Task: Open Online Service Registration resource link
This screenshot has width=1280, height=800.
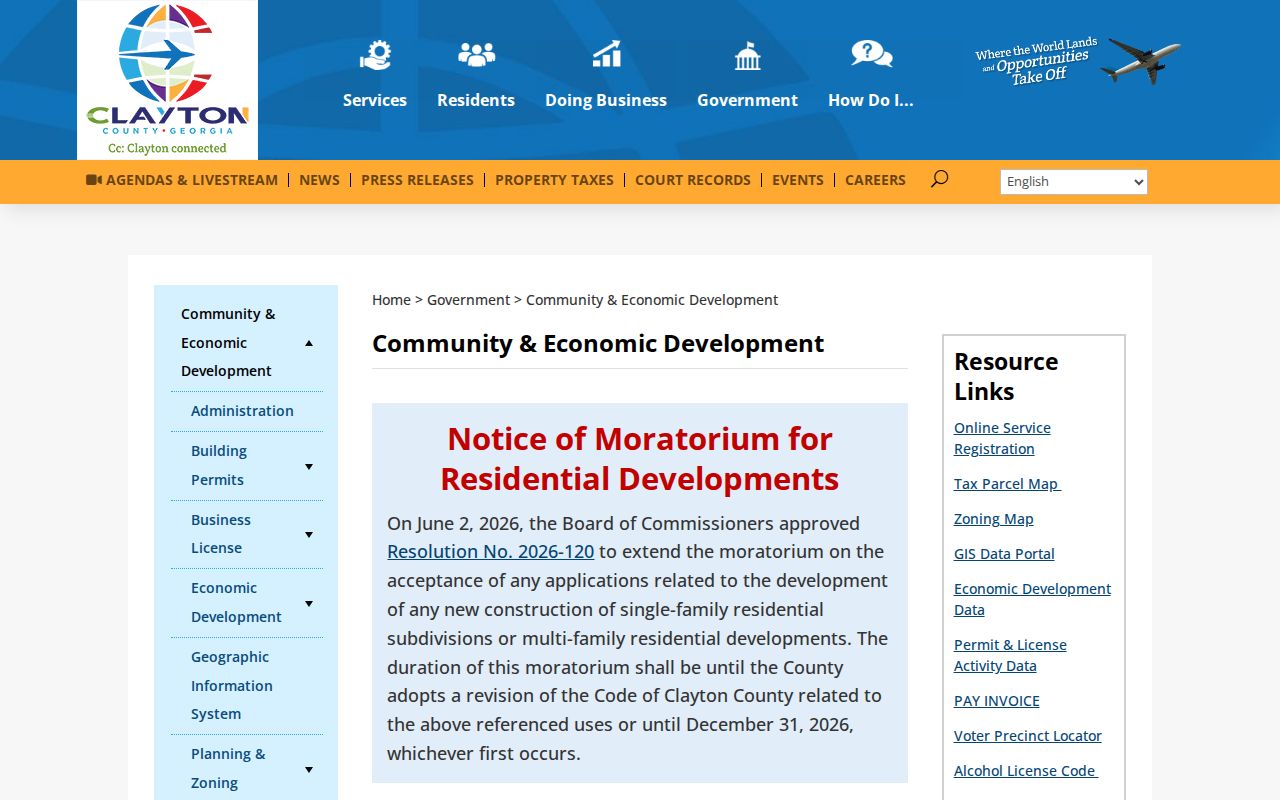Action: click(1002, 438)
